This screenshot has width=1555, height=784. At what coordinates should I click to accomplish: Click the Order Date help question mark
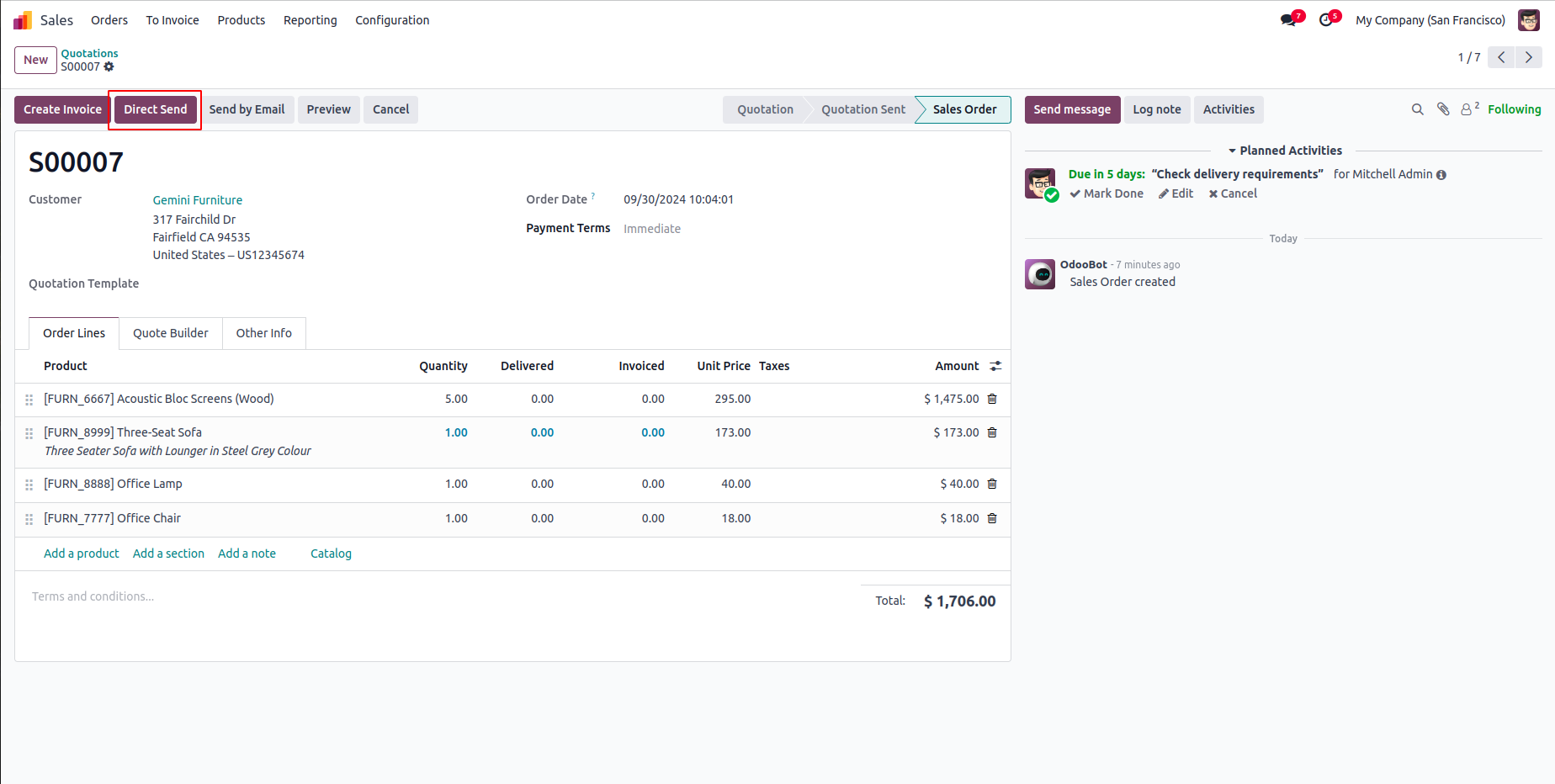[x=593, y=196]
